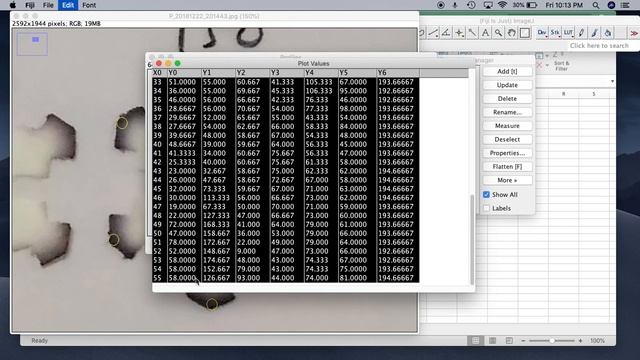
Task: Click Measure in ROI Manager
Action: 507,126
